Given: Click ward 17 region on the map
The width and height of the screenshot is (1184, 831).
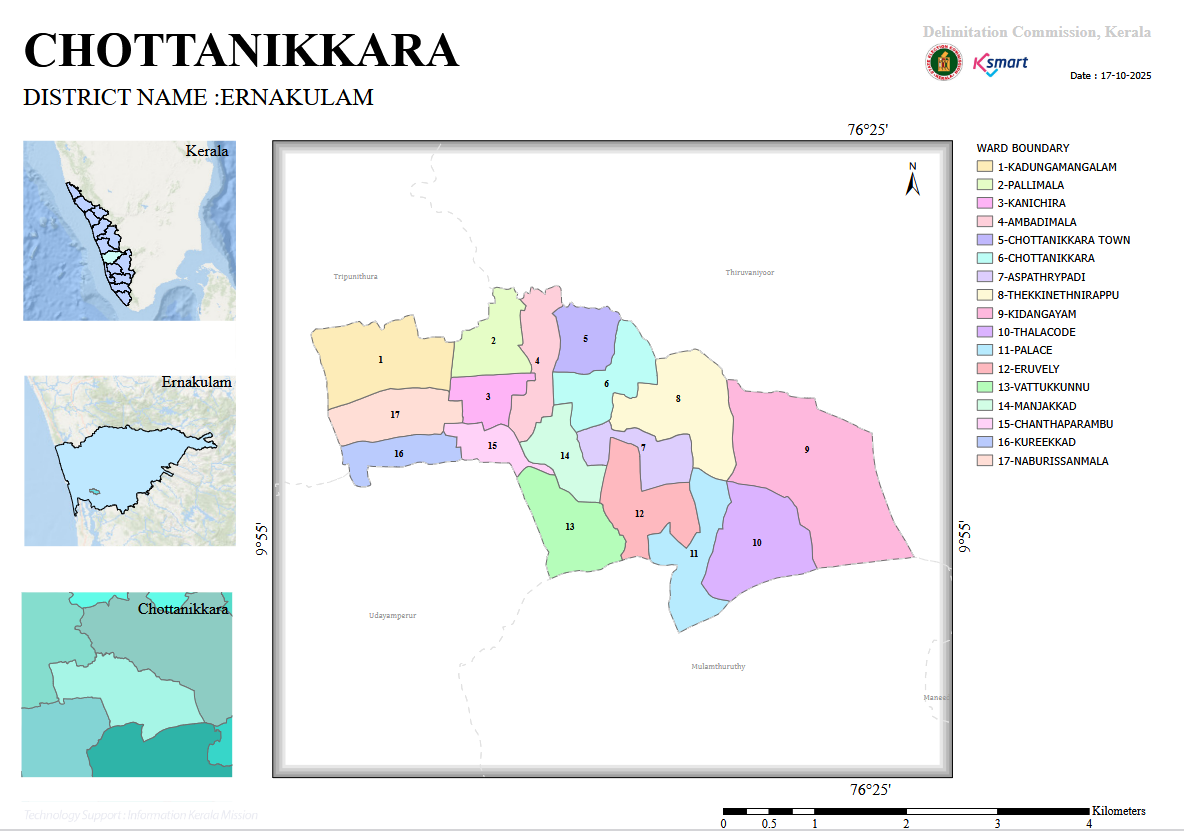Looking at the screenshot, I should tap(395, 415).
